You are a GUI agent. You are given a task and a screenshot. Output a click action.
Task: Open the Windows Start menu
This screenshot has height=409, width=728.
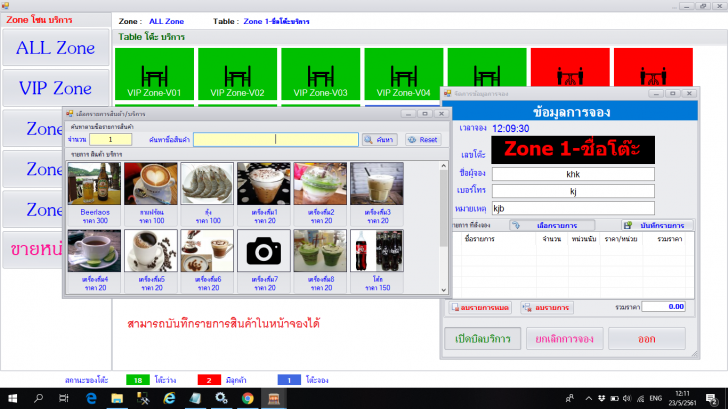13,398
